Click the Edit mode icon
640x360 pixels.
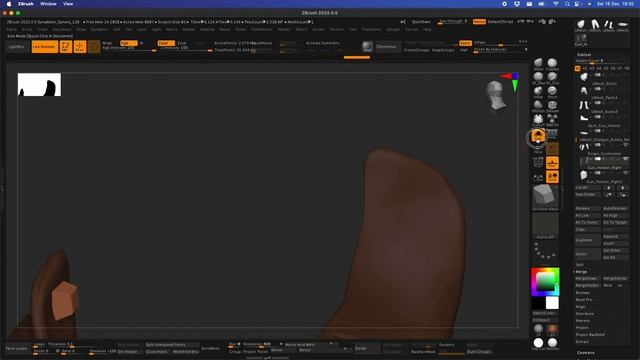(x=66, y=47)
